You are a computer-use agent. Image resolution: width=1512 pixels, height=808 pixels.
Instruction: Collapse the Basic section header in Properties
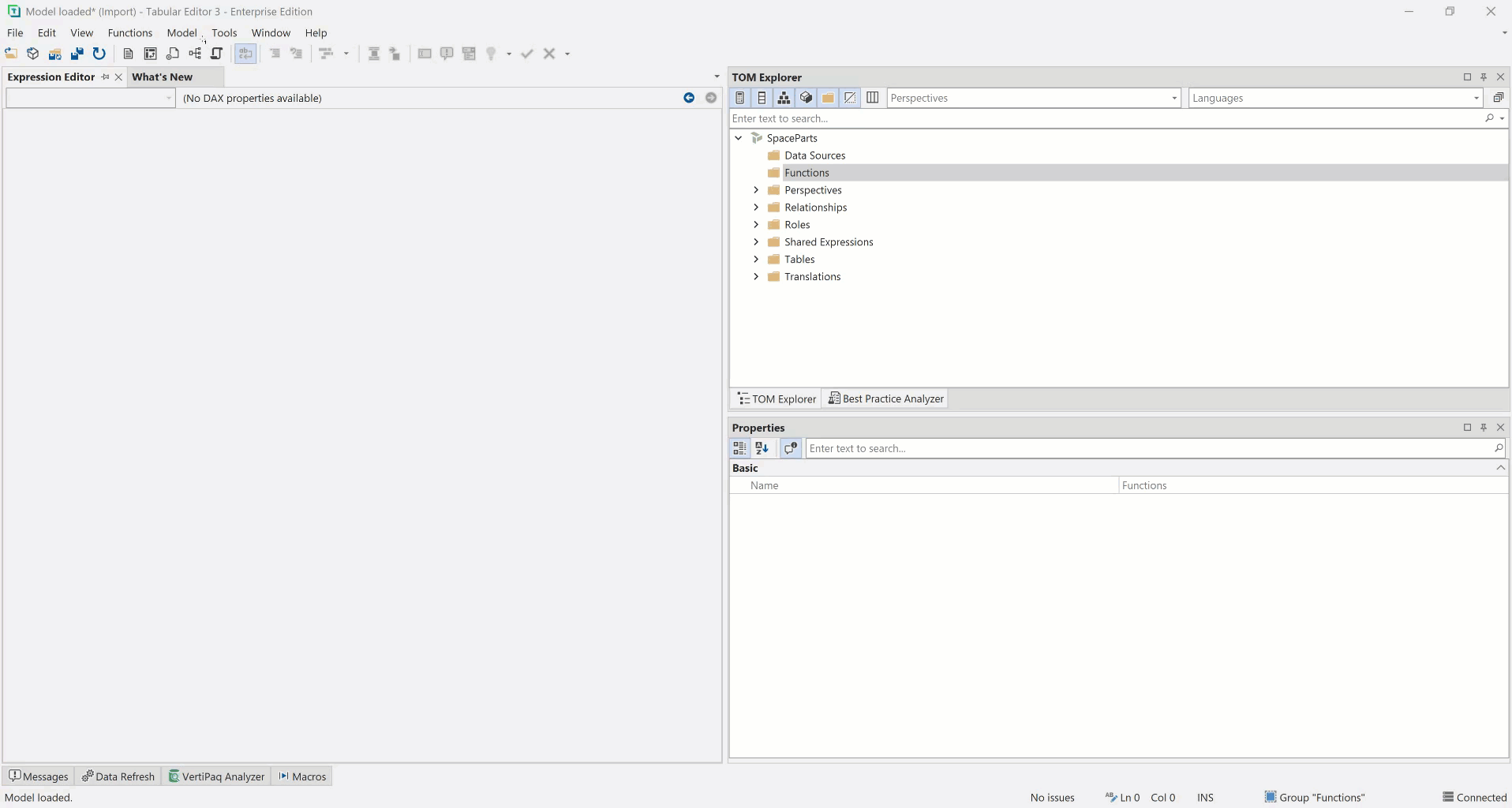pos(1499,467)
